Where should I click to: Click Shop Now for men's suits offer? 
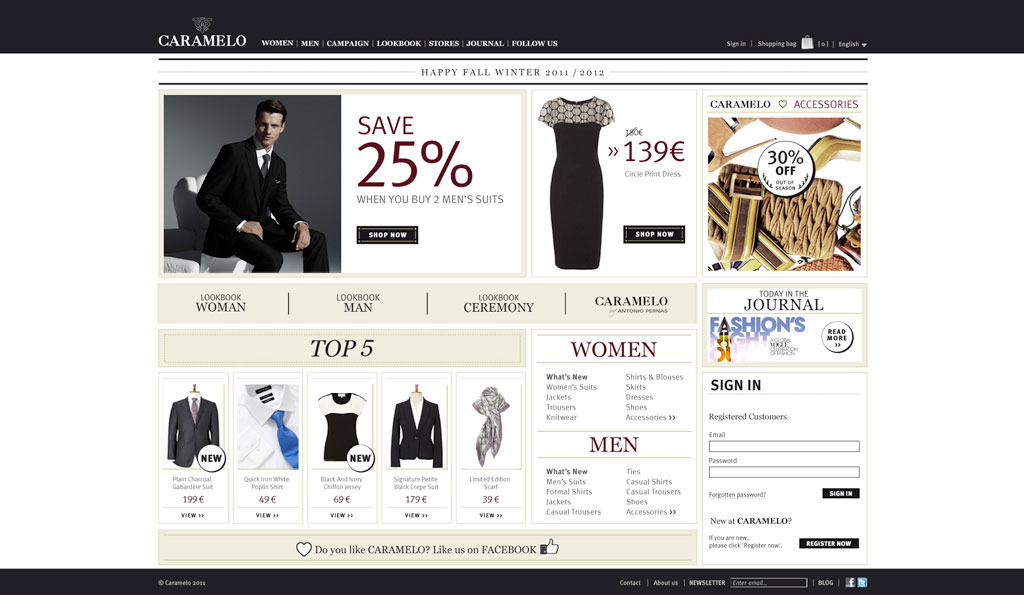tap(387, 235)
